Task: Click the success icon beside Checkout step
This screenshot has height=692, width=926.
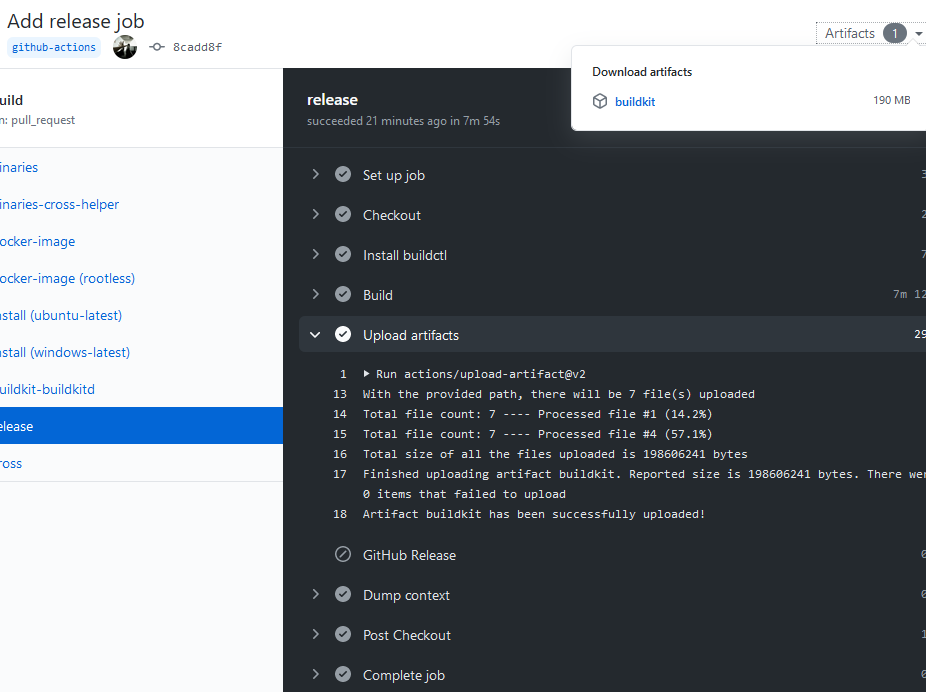Action: click(343, 214)
